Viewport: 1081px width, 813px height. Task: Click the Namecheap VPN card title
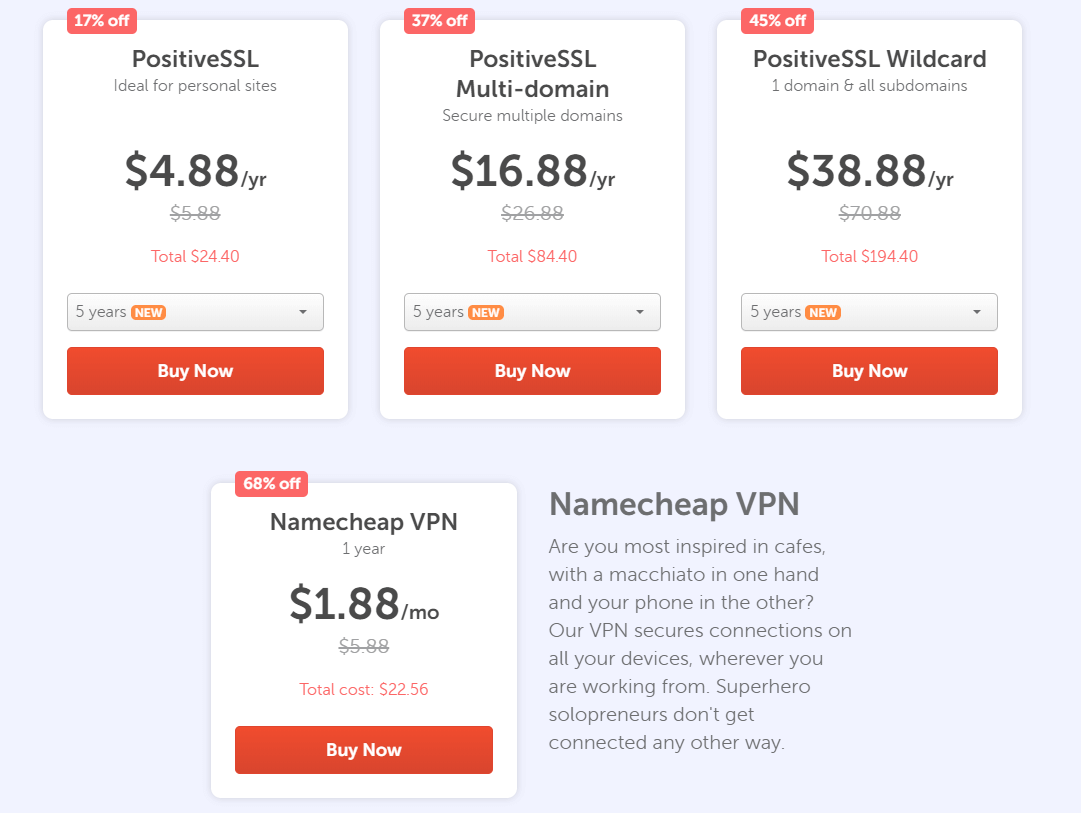(x=364, y=522)
